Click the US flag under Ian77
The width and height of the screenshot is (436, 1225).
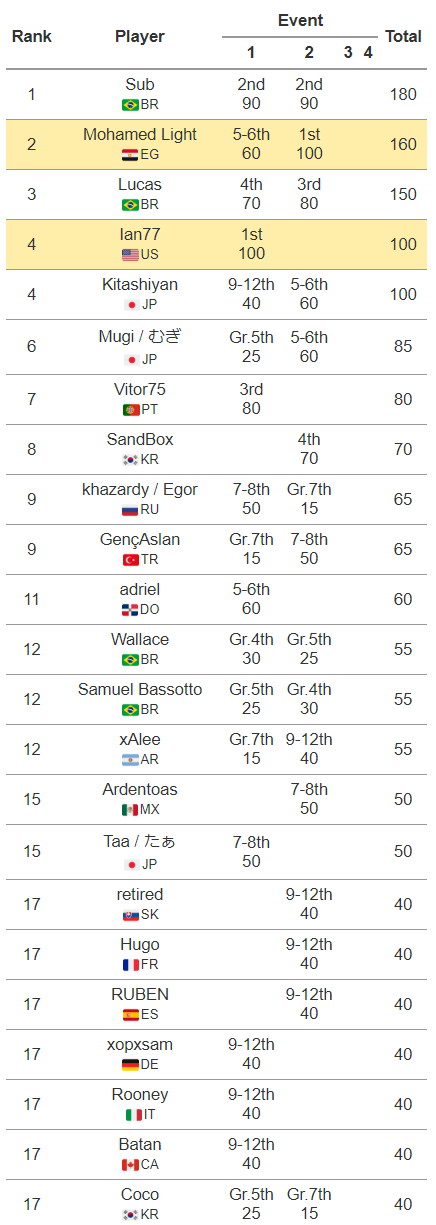130,255
